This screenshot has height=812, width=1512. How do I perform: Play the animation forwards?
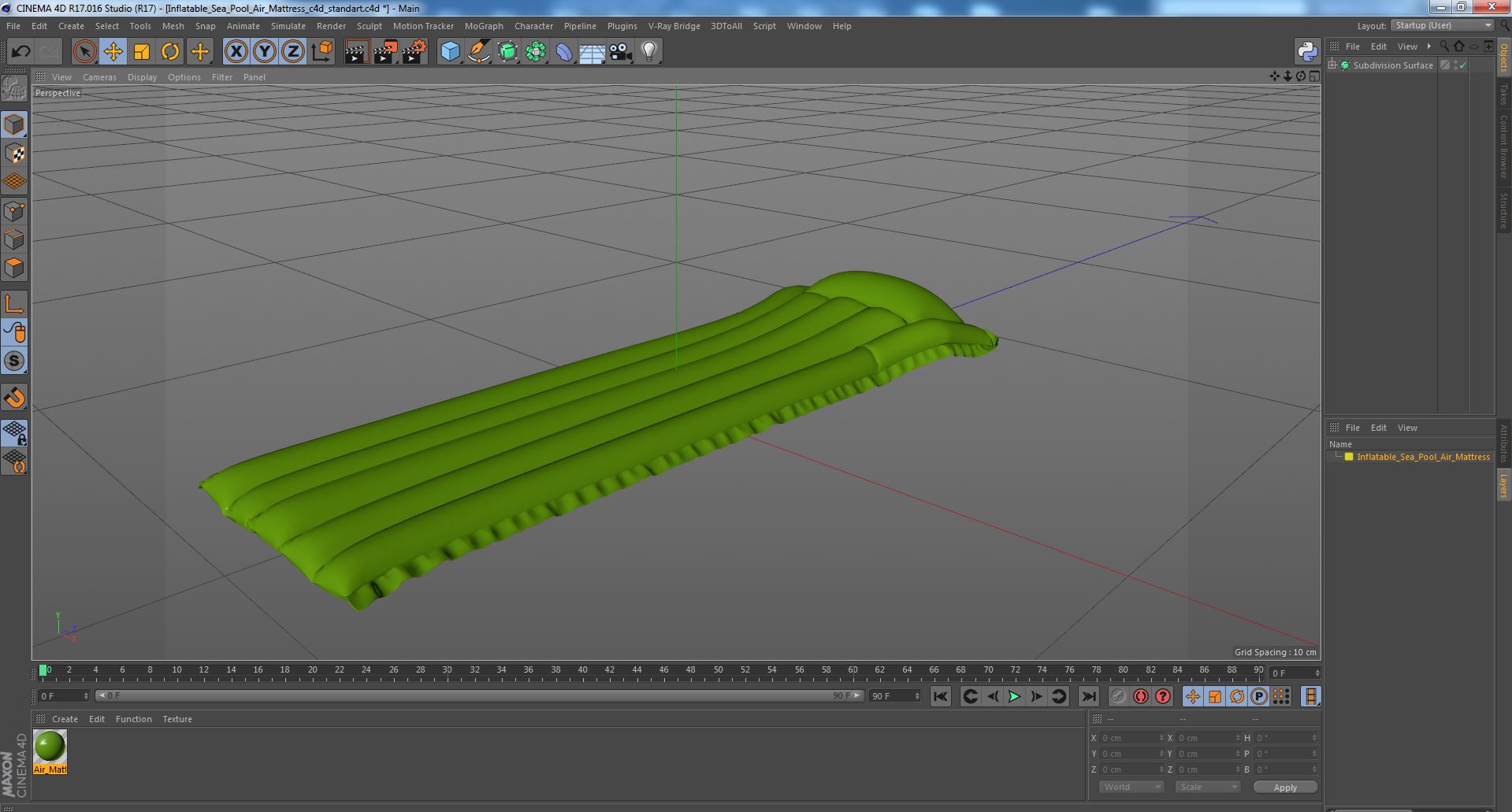[x=1014, y=696]
